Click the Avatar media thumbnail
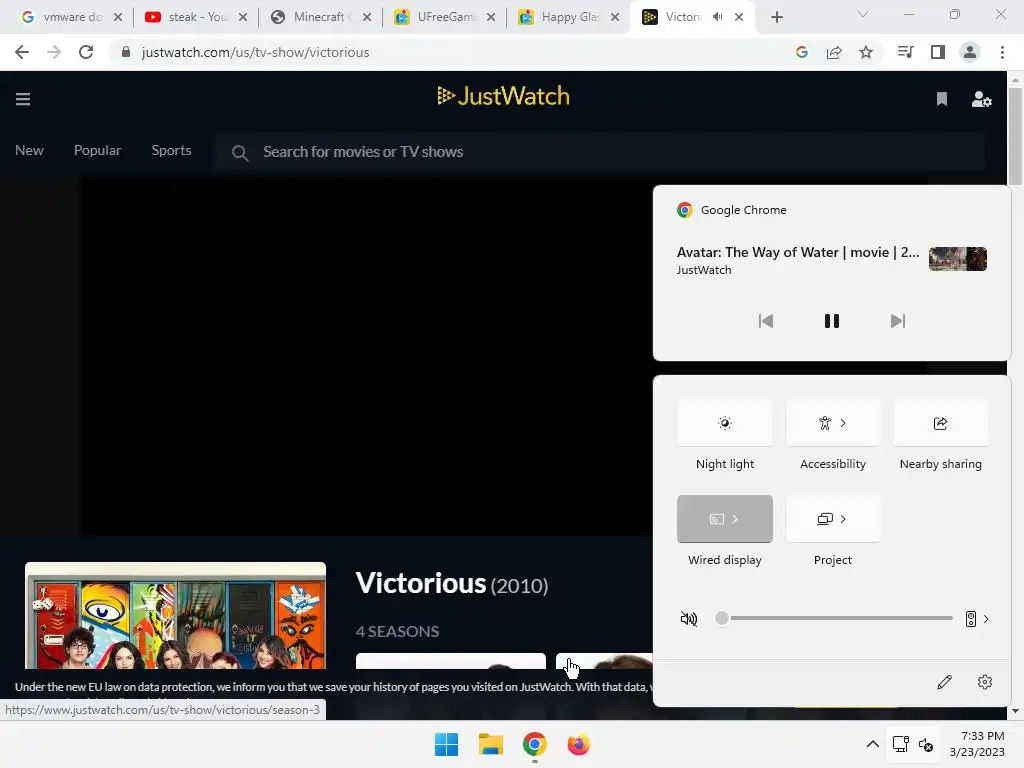1024x768 pixels. pyautogui.click(x=957, y=259)
